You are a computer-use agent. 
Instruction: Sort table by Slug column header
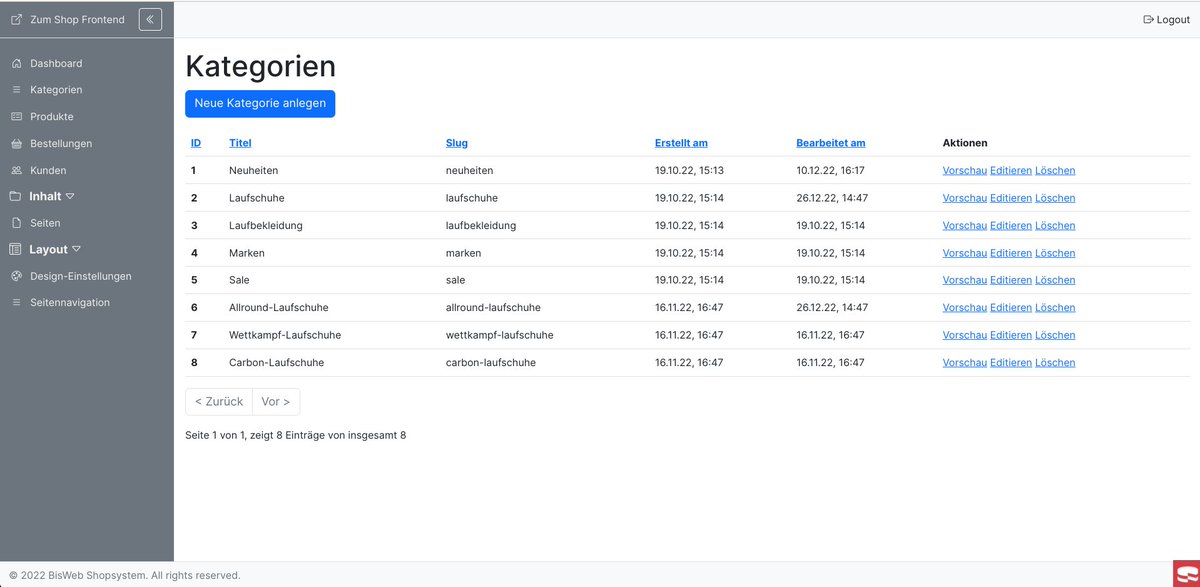coord(457,143)
